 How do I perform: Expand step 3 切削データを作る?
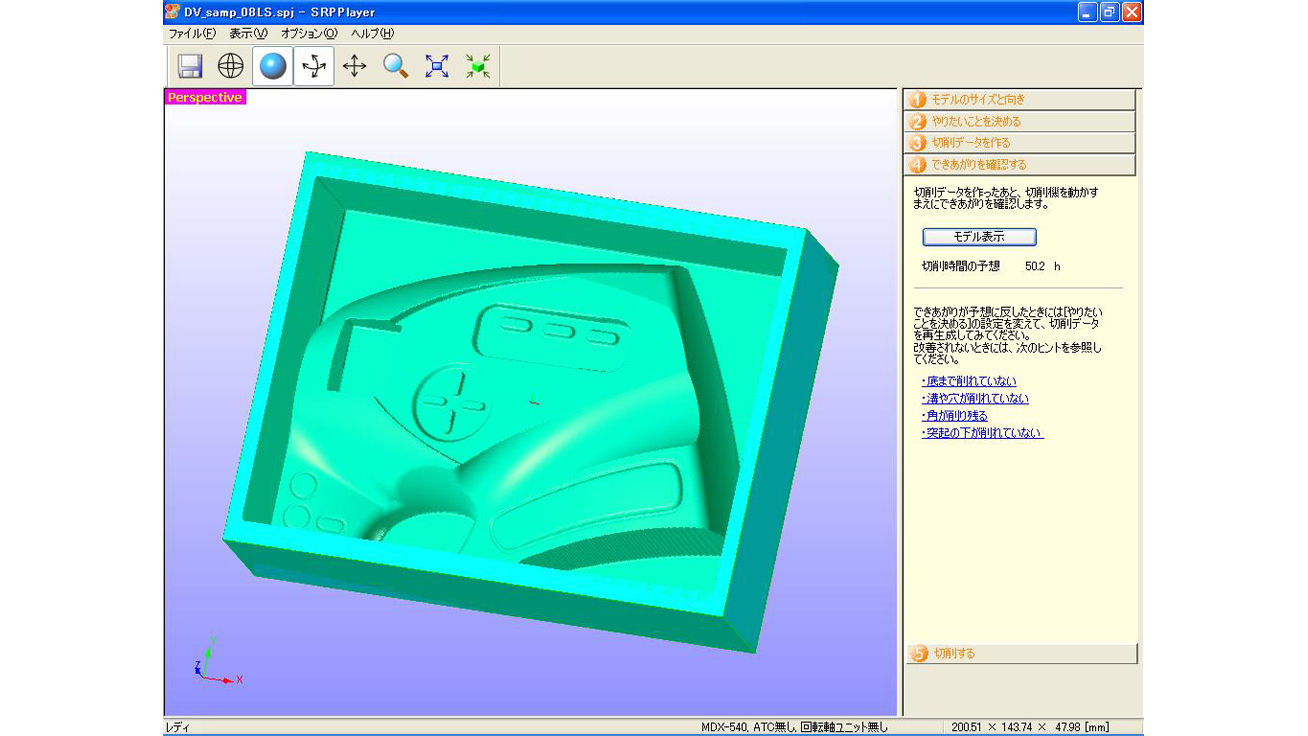pos(1020,143)
